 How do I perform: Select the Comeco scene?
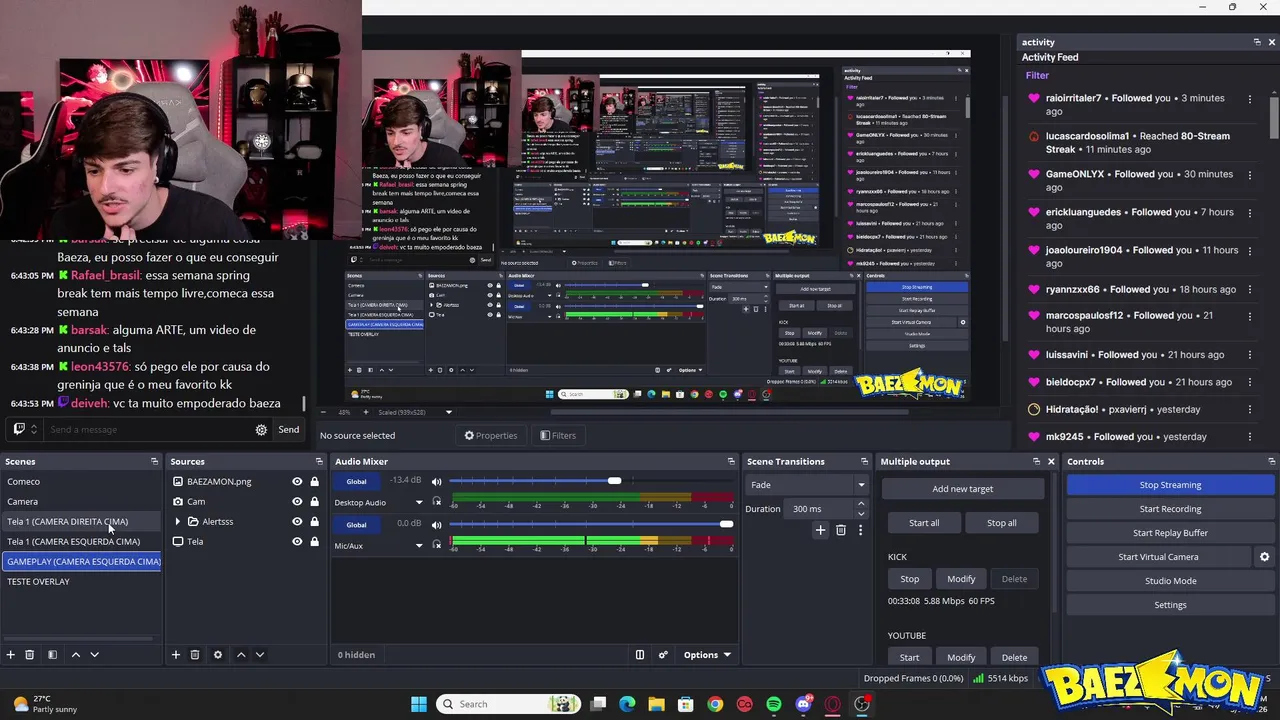point(81,481)
